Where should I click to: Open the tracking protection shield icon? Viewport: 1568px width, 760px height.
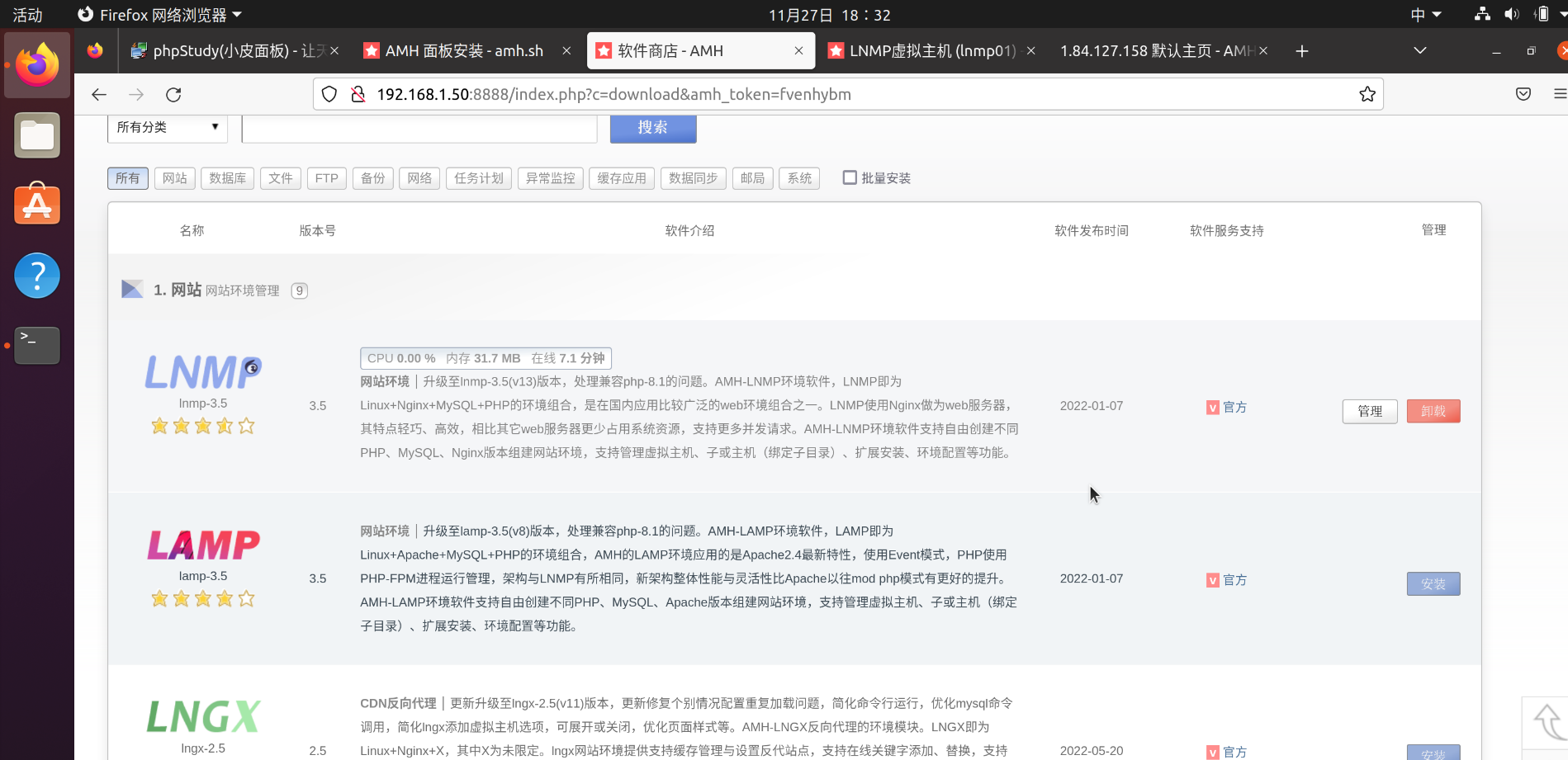(x=329, y=94)
